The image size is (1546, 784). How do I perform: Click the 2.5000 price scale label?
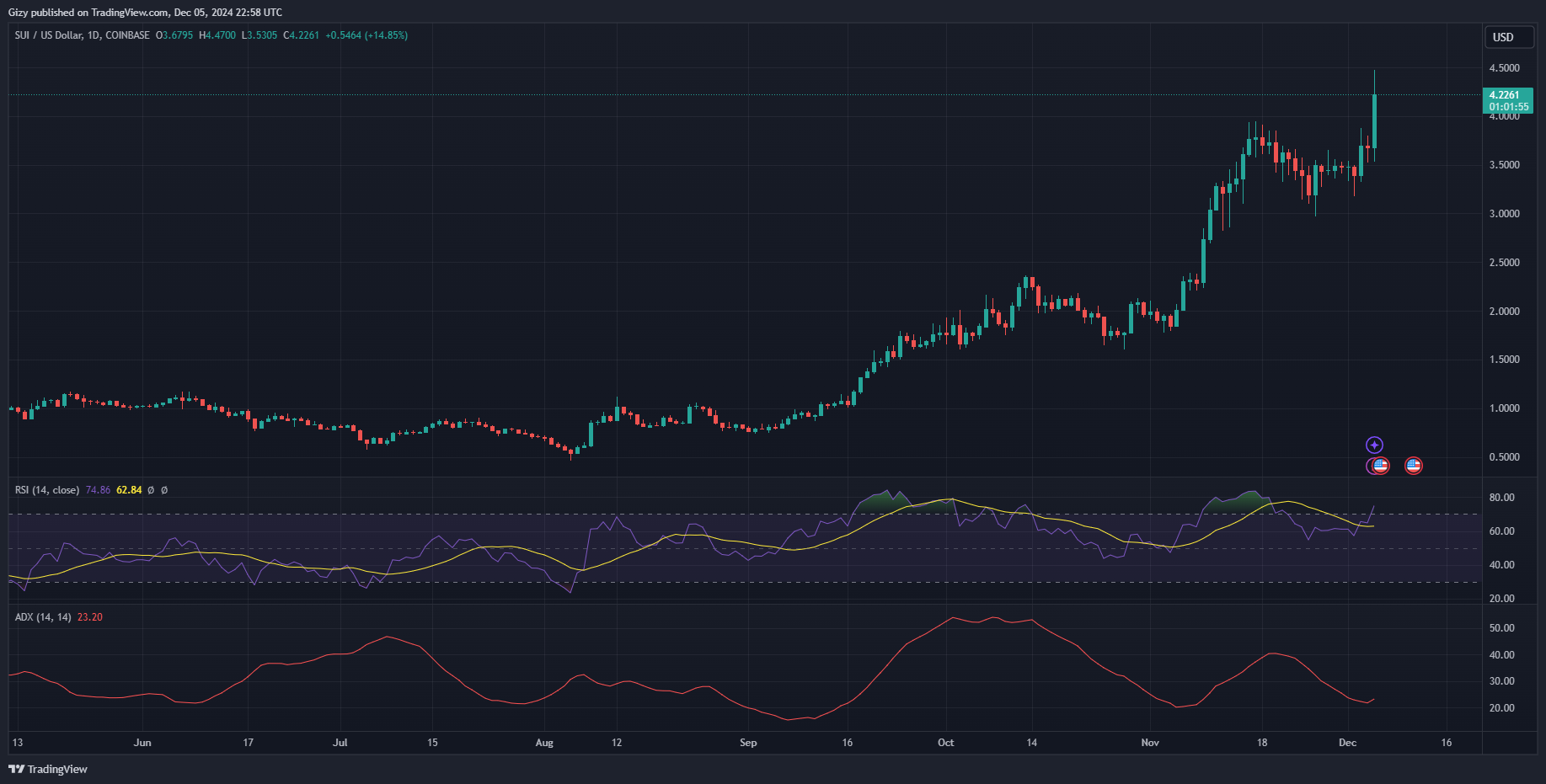pos(1504,263)
